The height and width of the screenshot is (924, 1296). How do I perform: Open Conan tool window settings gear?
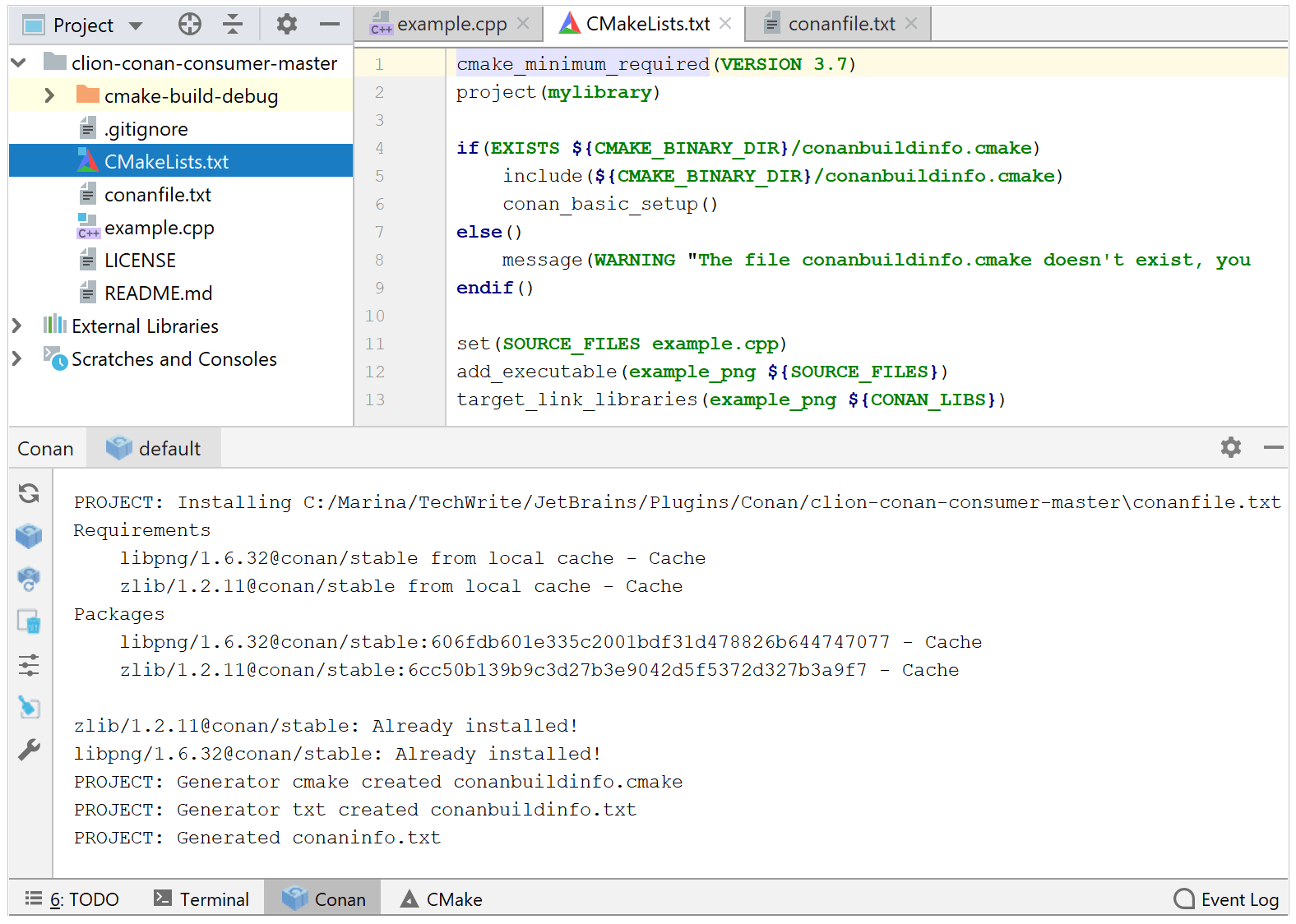pos(1231,447)
